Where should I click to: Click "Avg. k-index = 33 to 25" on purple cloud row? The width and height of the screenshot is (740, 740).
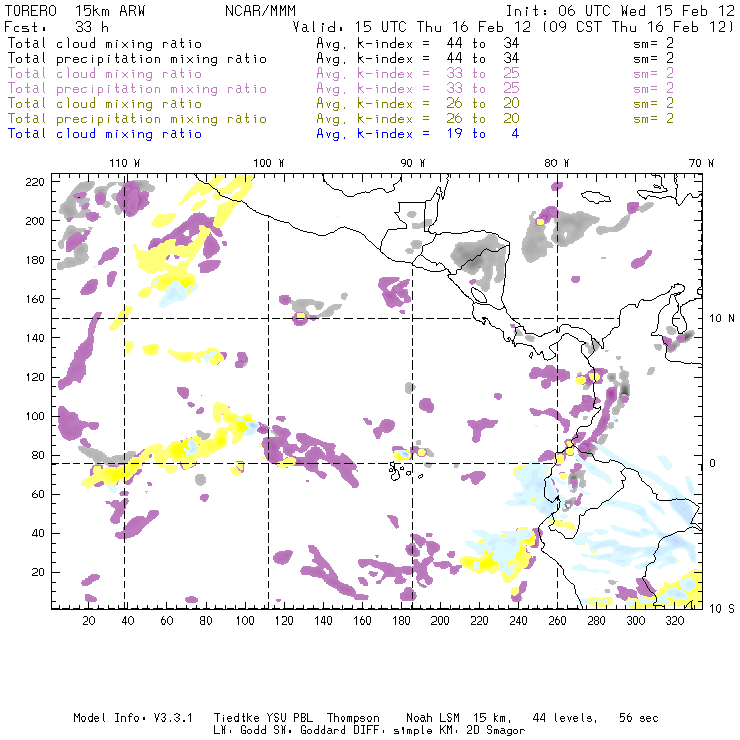(418, 74)
